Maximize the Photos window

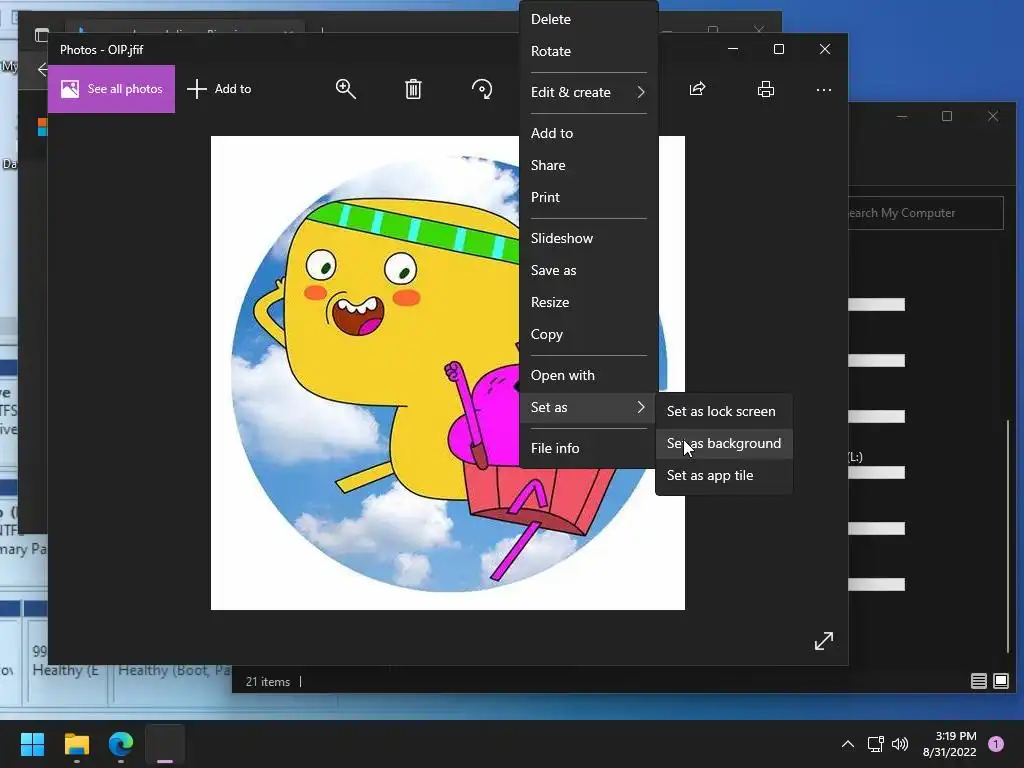[778, 49]
